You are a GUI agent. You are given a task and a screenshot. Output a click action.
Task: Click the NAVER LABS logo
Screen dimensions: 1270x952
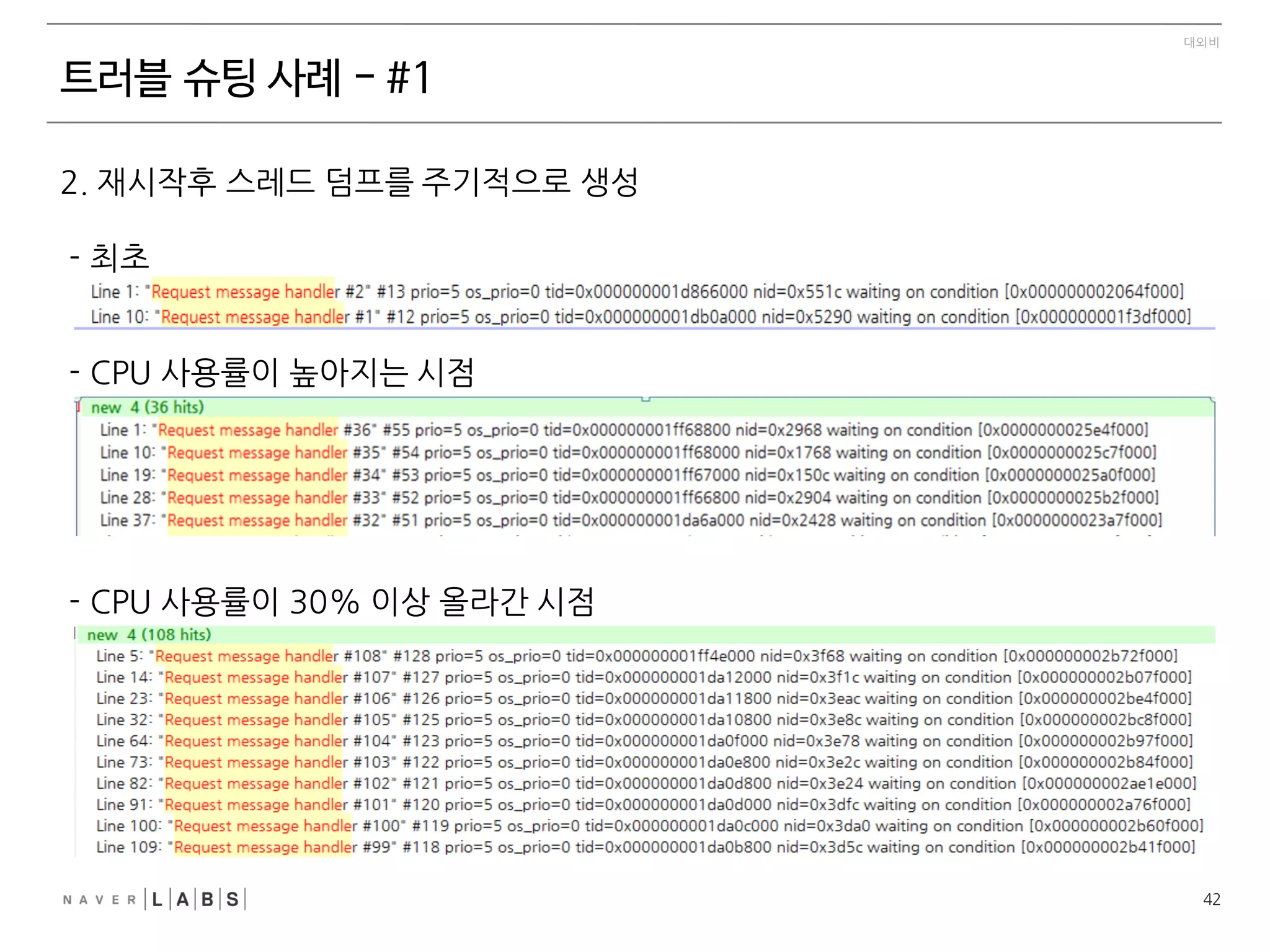[x=154, y=899]
